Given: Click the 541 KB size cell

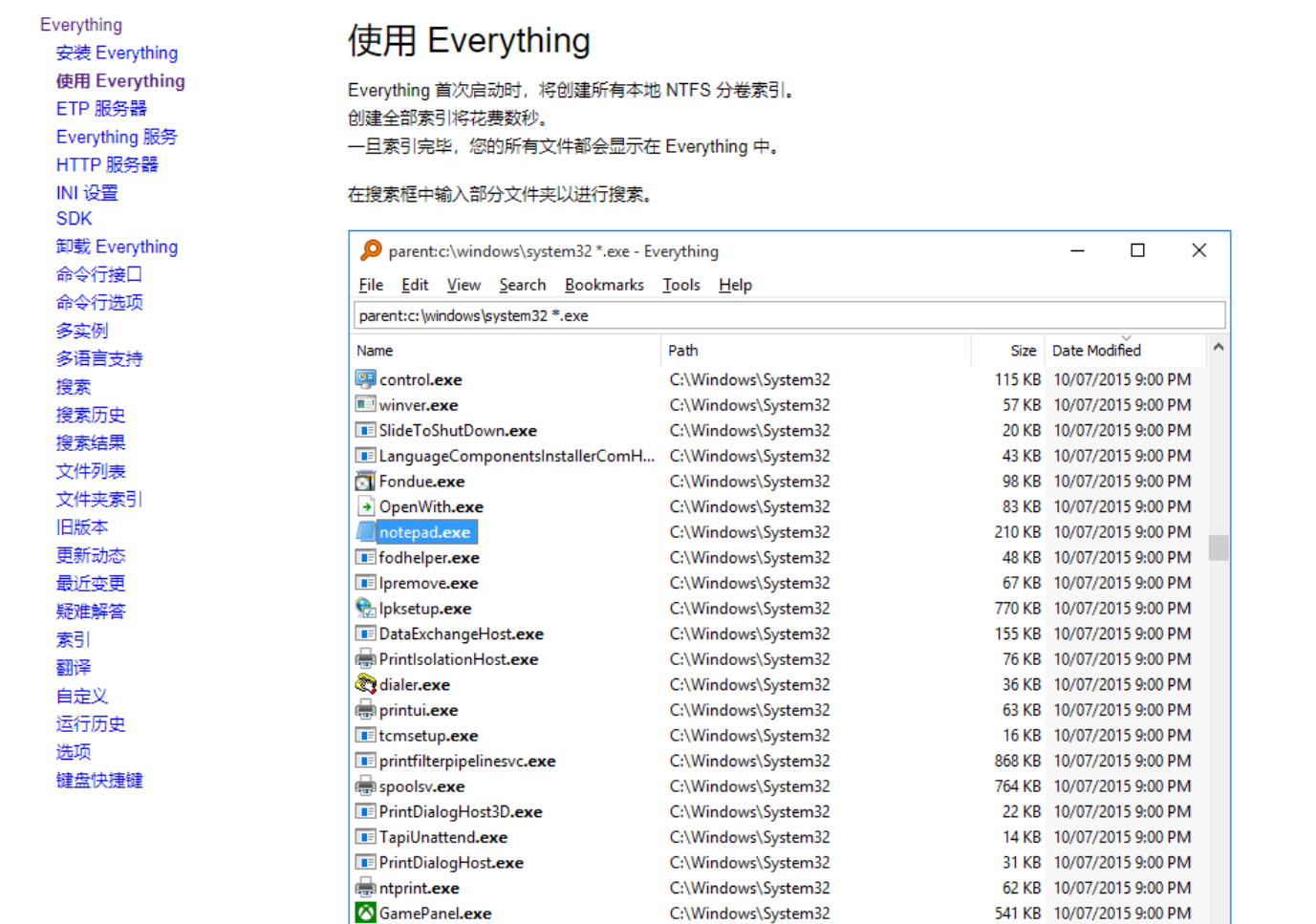Looking at the screenshot, I should click(x=1017, y=913).
